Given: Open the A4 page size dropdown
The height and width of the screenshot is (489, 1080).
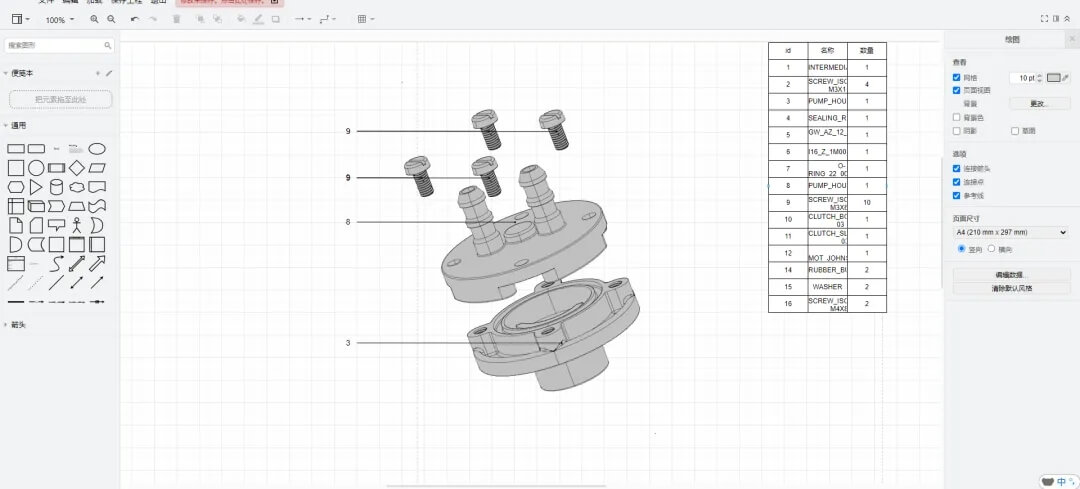Looking at the screenshot, I should pyautogui.click(x=1010, y=233).
